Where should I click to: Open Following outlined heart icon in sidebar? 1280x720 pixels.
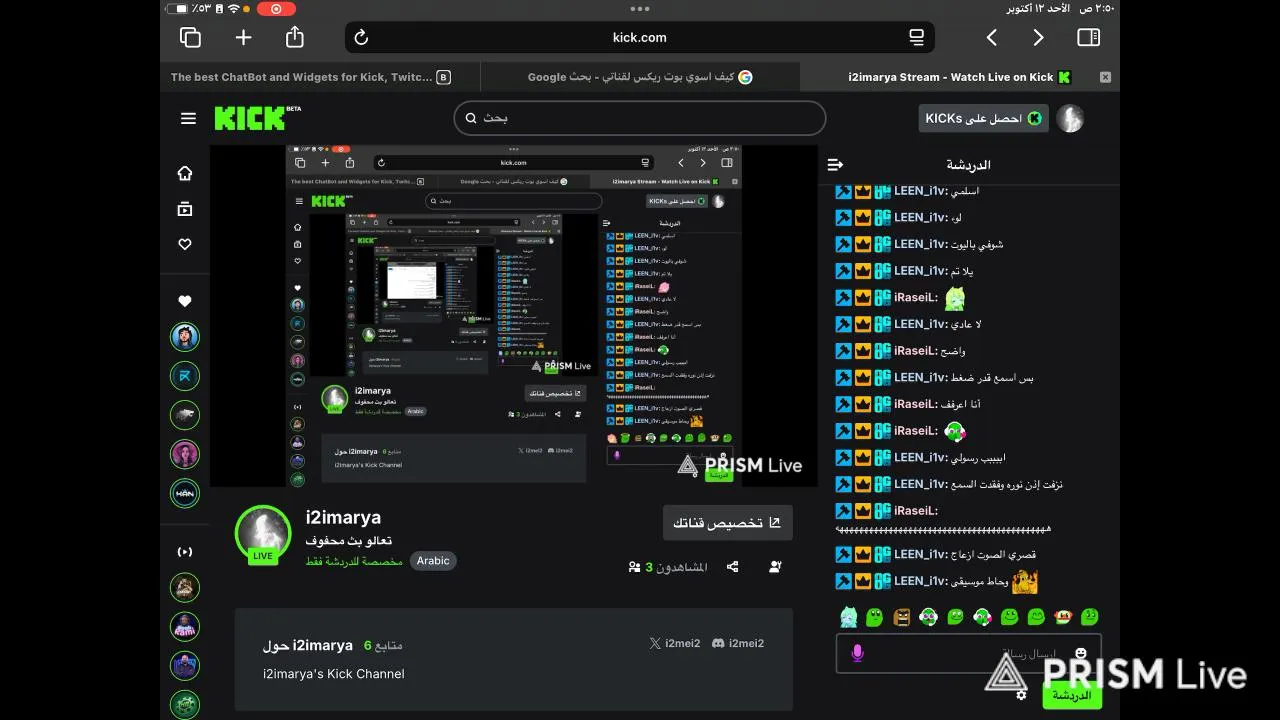[185, 245]
